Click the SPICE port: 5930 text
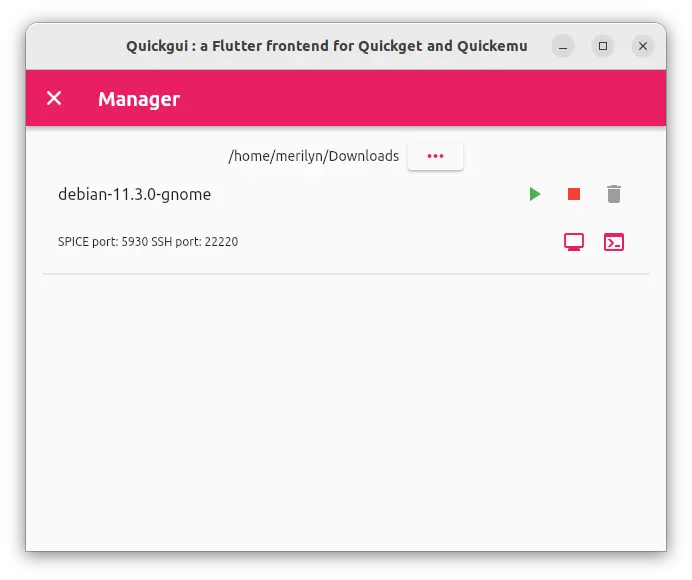 point(103,242)
